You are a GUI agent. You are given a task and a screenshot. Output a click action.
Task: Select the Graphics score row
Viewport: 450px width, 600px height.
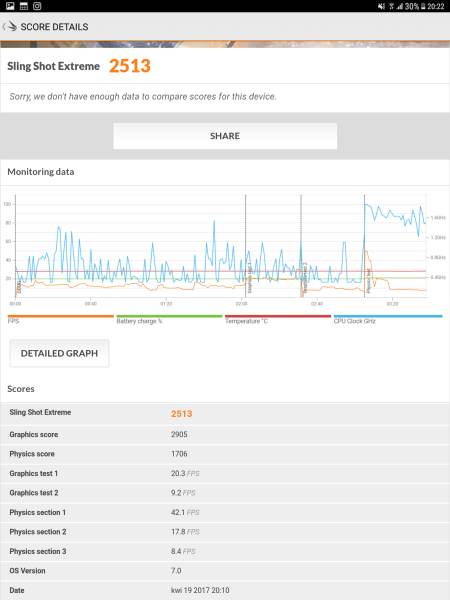click(x=225, y=434)
